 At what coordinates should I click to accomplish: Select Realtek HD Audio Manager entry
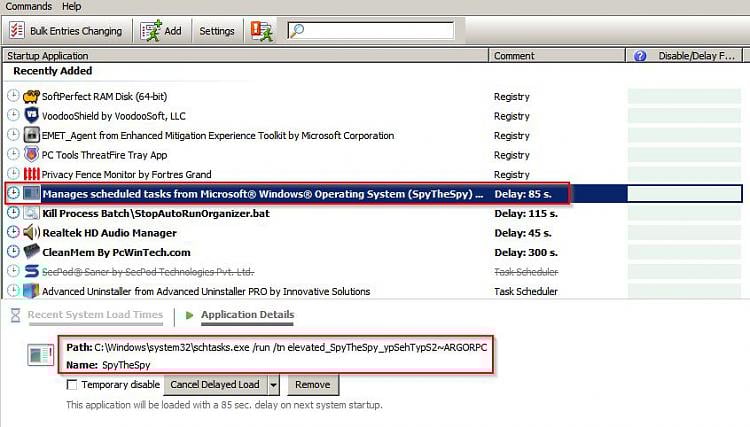[110, 233]
